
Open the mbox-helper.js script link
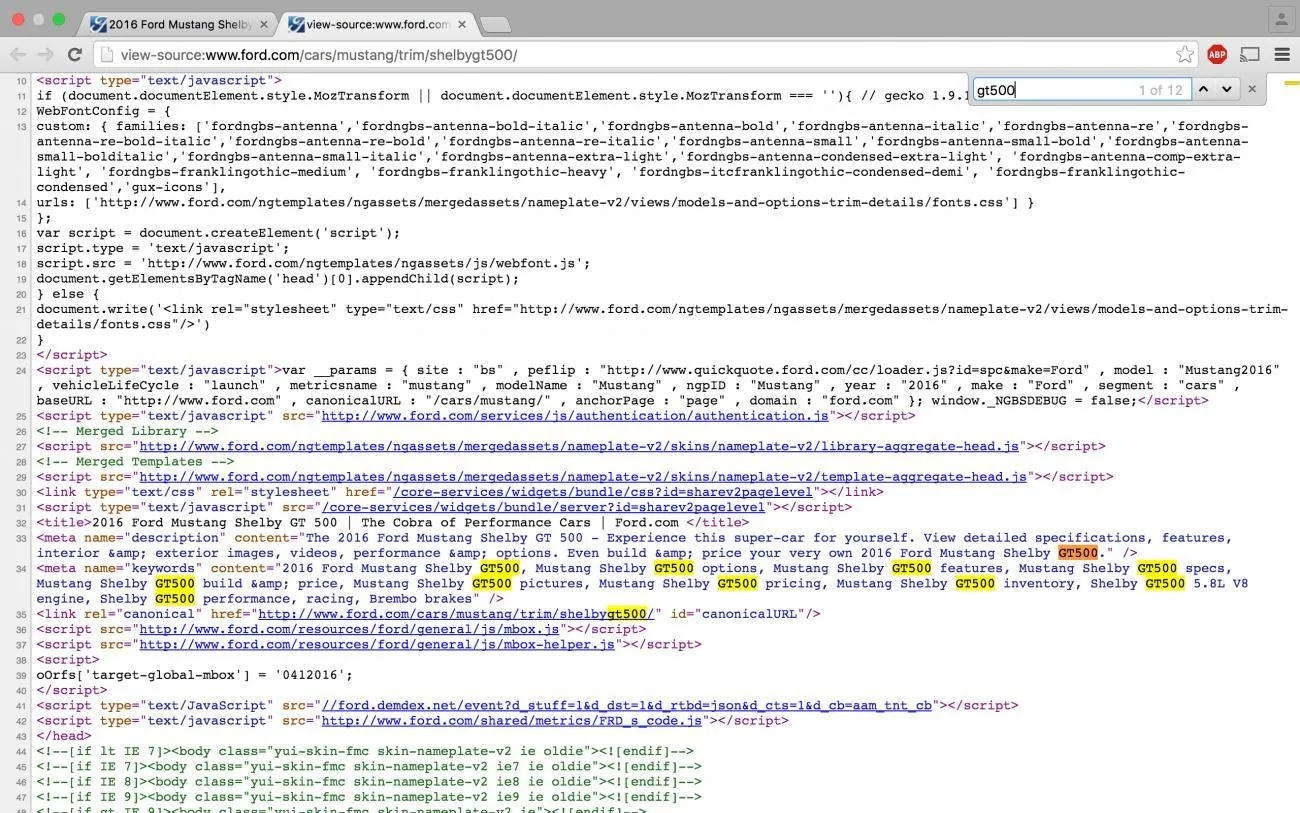click(377, 644)
